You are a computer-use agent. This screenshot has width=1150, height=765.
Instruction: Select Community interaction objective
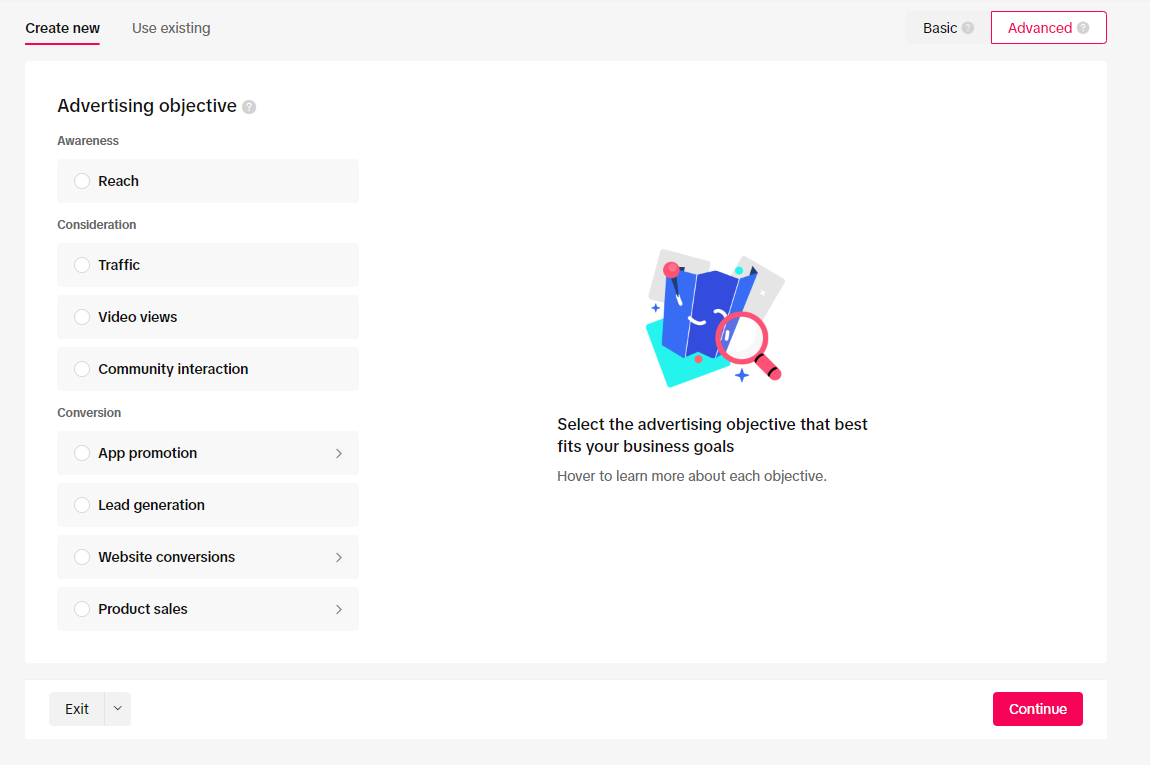point(82,369)
